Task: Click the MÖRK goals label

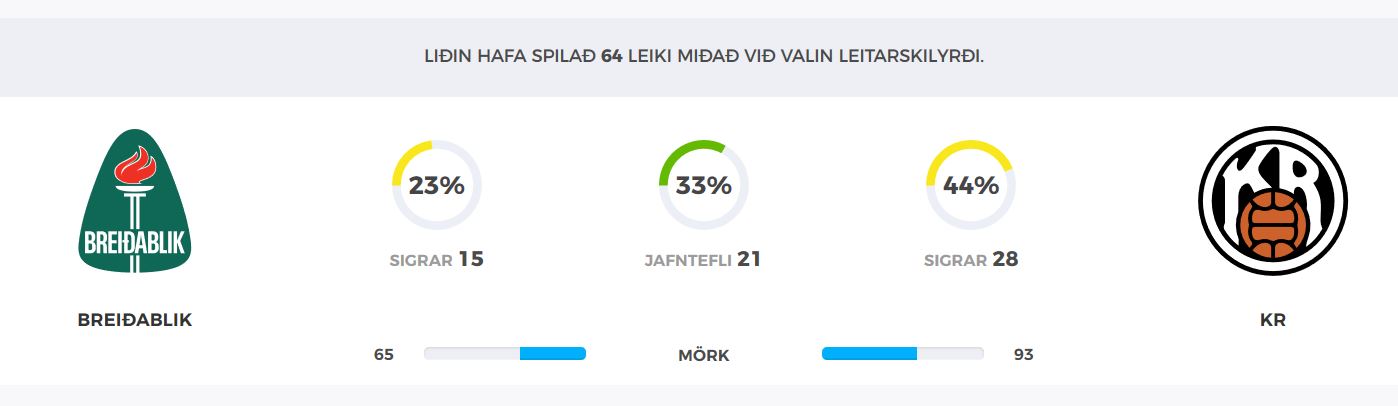Action: [704, 355]
